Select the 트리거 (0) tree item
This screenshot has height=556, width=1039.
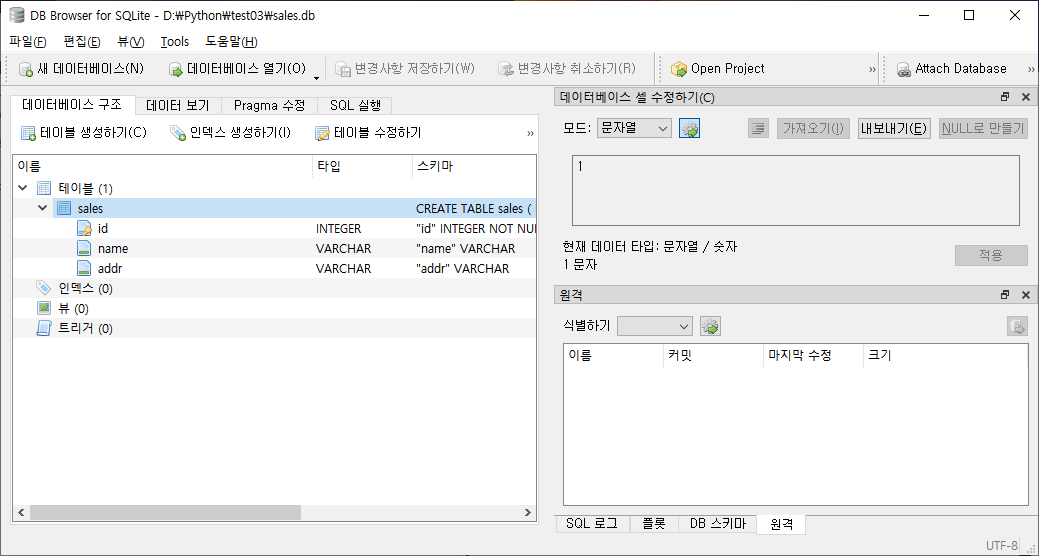tap(274, 328)
